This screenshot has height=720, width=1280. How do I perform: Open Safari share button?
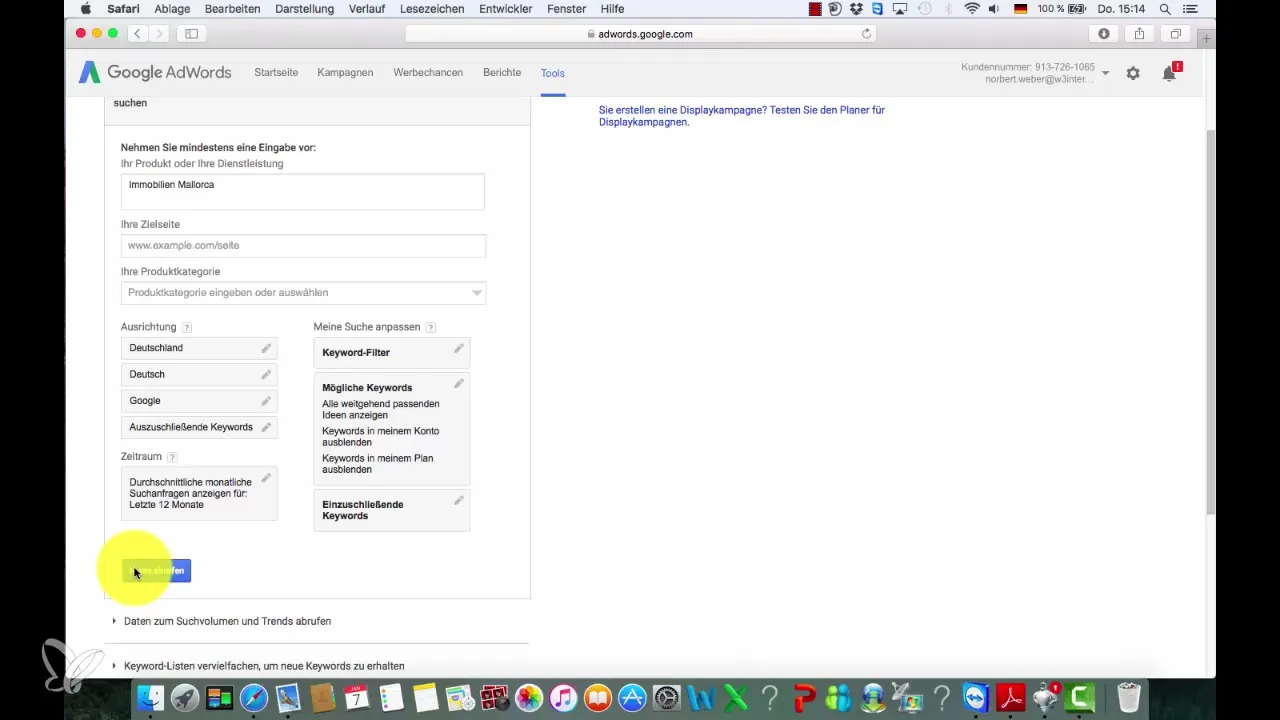(1139, 34)
